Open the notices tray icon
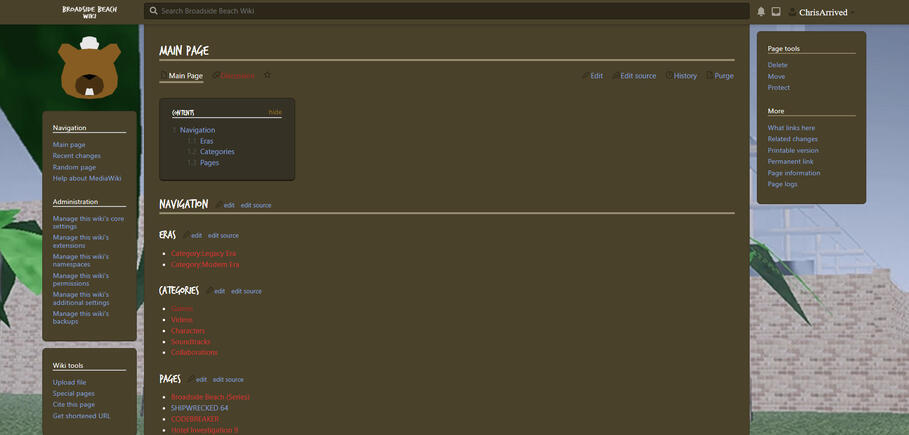The height and width of the screenshot is (435, 909). [775, 12]
